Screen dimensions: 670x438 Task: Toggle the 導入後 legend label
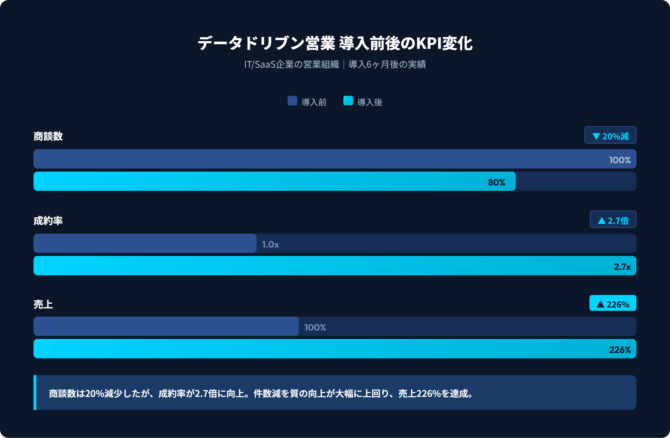point(369,102)
